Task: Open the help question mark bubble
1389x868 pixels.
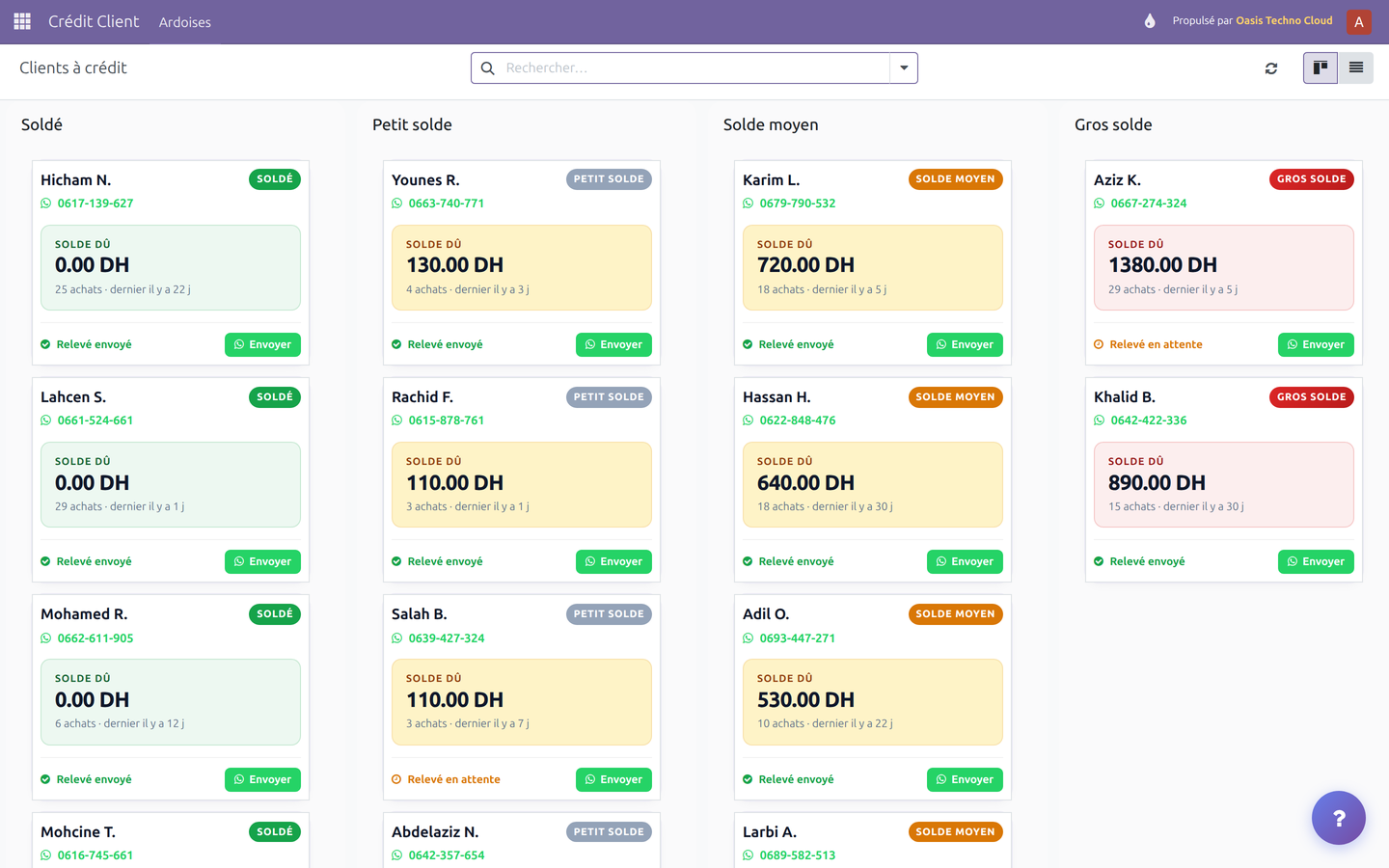Action: point(1338,818)
